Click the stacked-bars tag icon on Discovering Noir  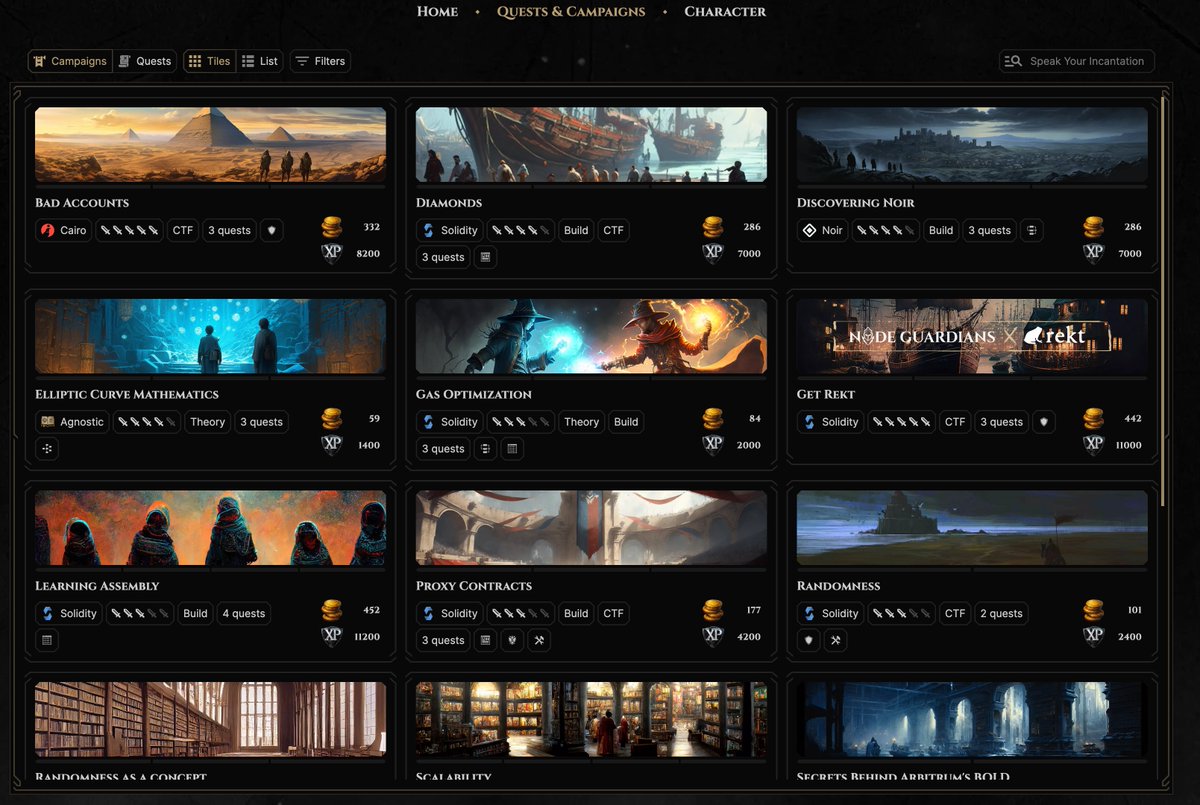[1031, 230]
